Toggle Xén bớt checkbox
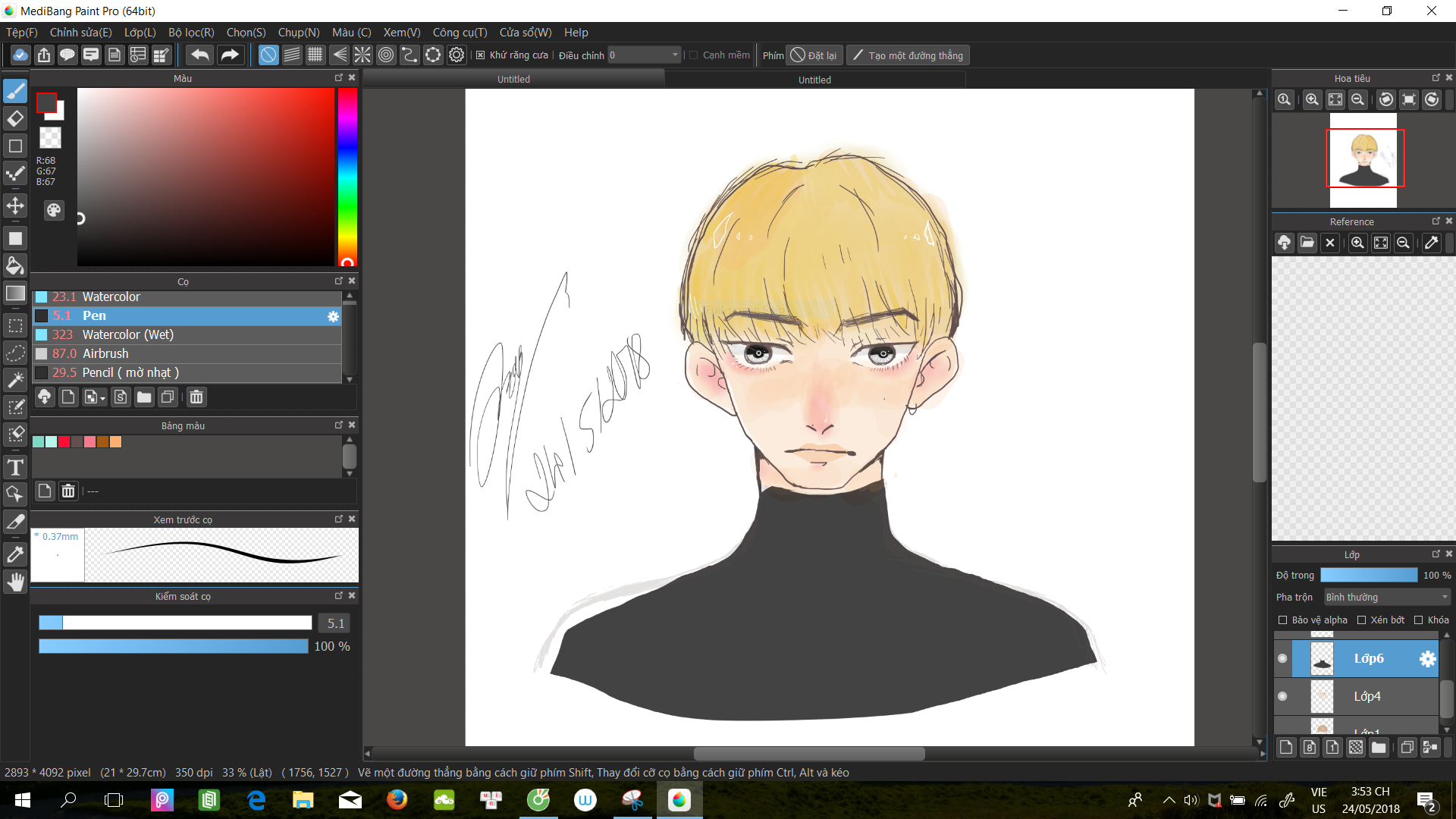 click(1361, 620)
